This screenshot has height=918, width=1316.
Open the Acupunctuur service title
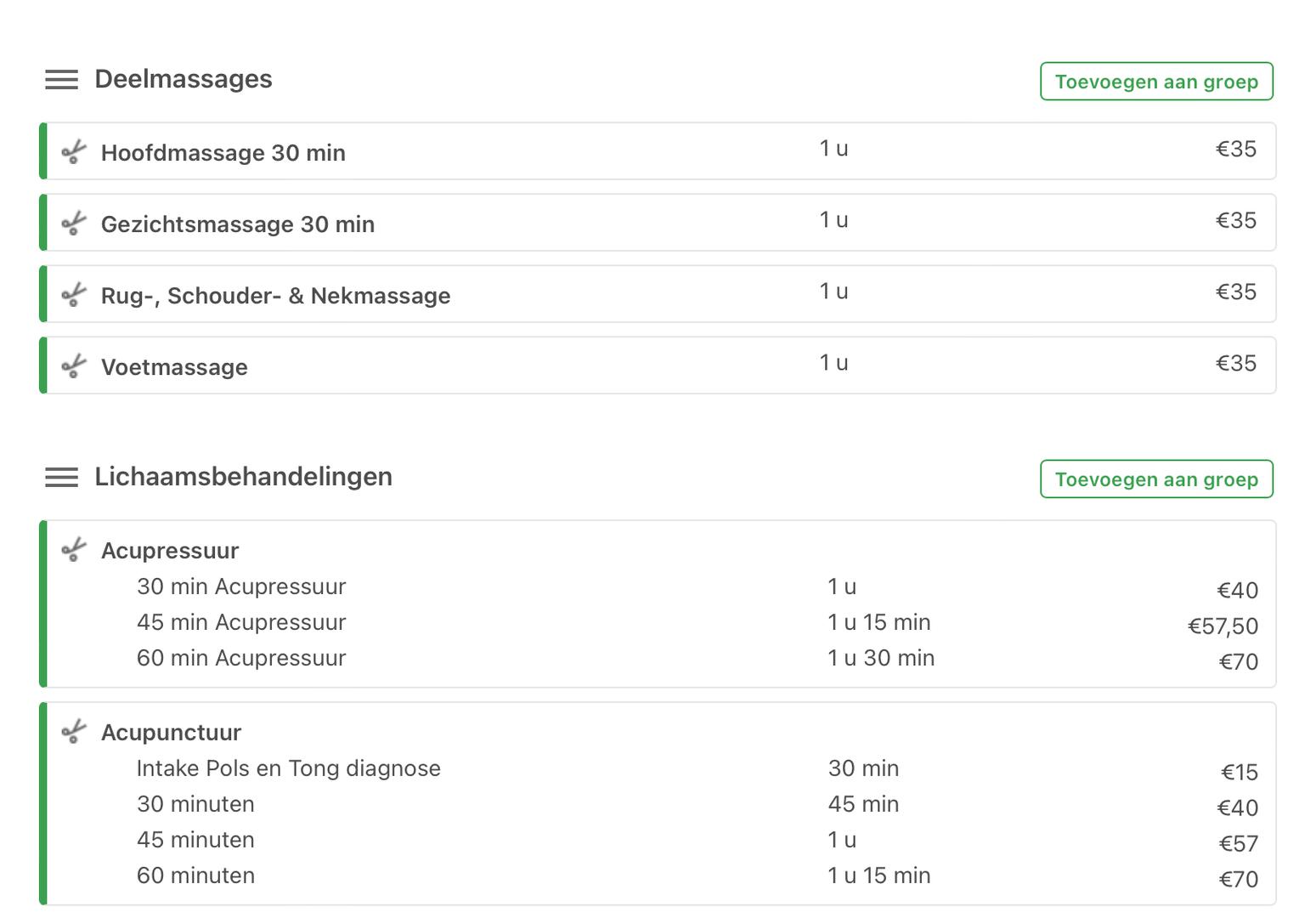pyautogui.click(x=171, y=733)
